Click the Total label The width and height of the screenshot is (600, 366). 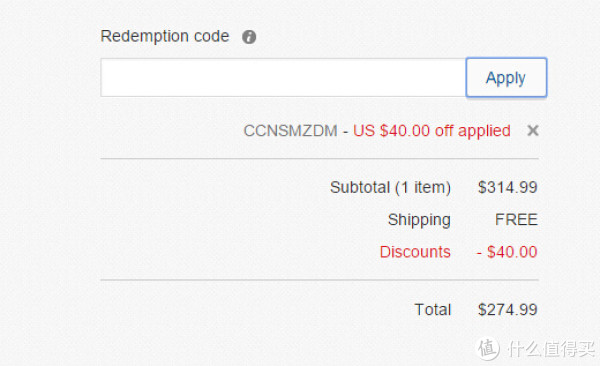click(433, 309)
